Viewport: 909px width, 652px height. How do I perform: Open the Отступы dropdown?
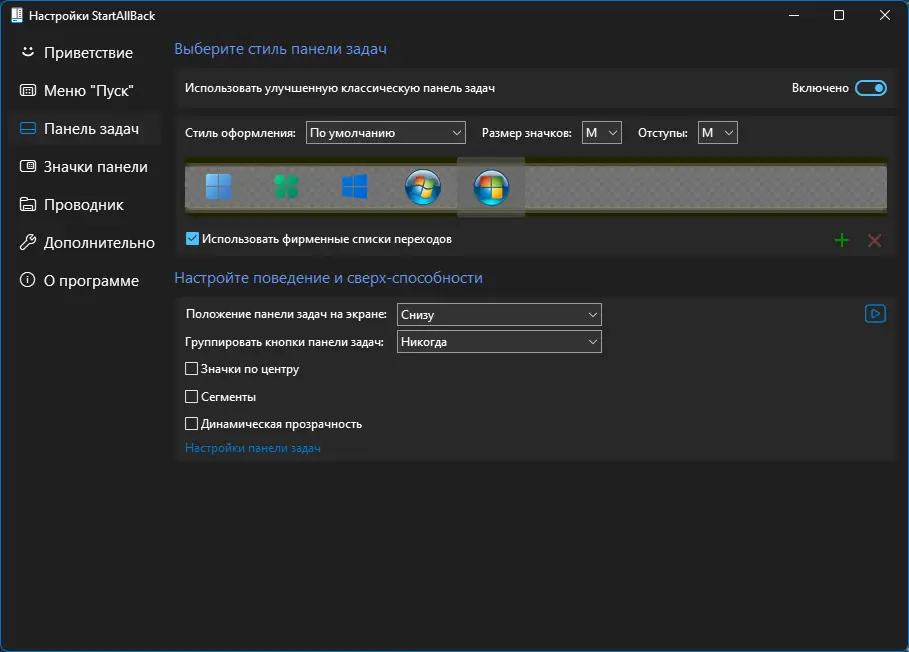point(718,133)
